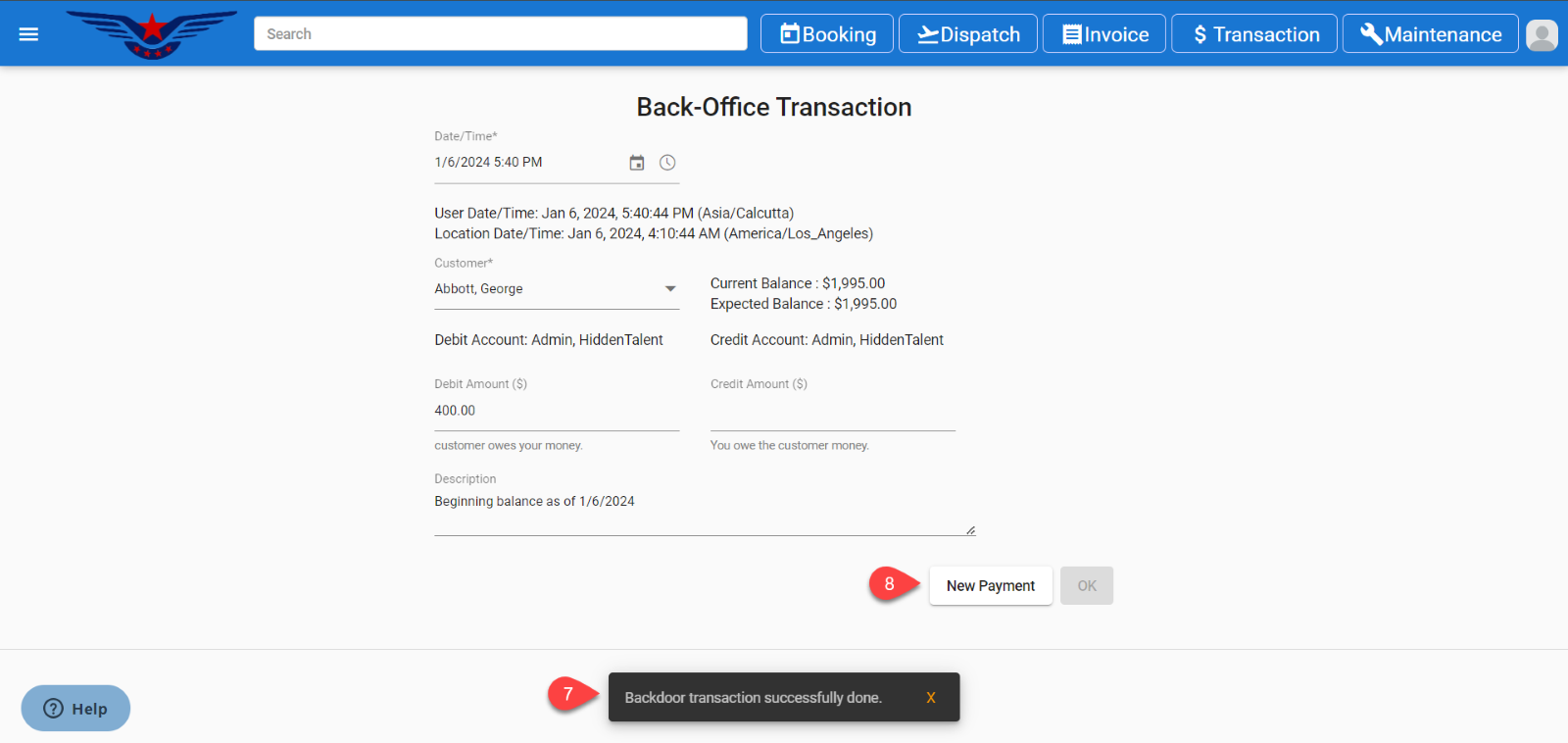1568x743 pixels.
Task: Focus the top Search field
Action: 500,34
